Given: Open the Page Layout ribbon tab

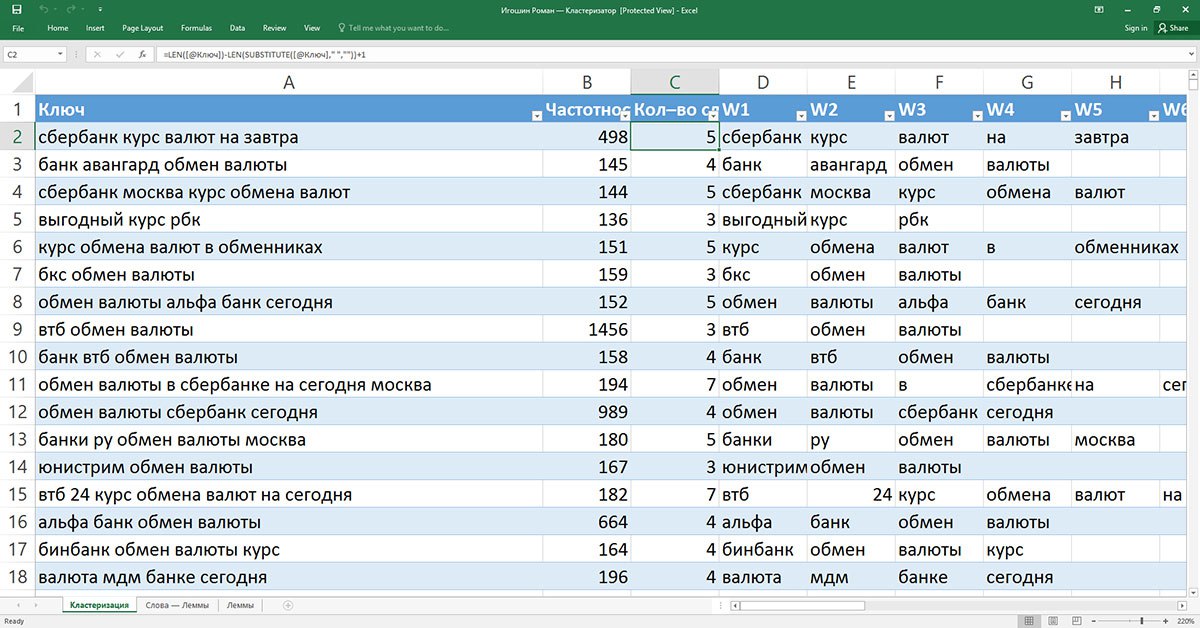Looking at the screenshot, I should point(143,28).
